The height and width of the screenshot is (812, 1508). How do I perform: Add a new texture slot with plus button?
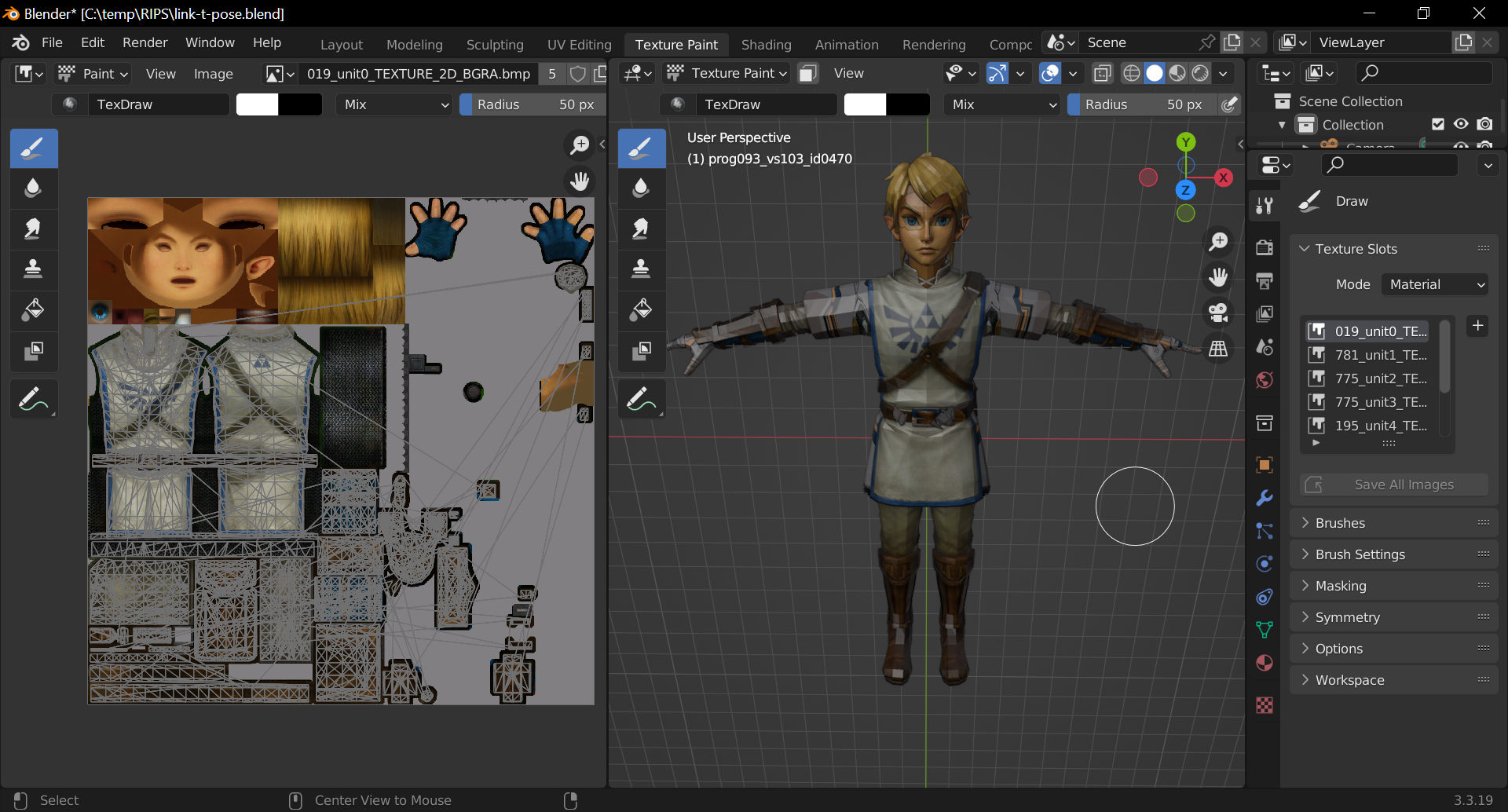coord(1478,325)
